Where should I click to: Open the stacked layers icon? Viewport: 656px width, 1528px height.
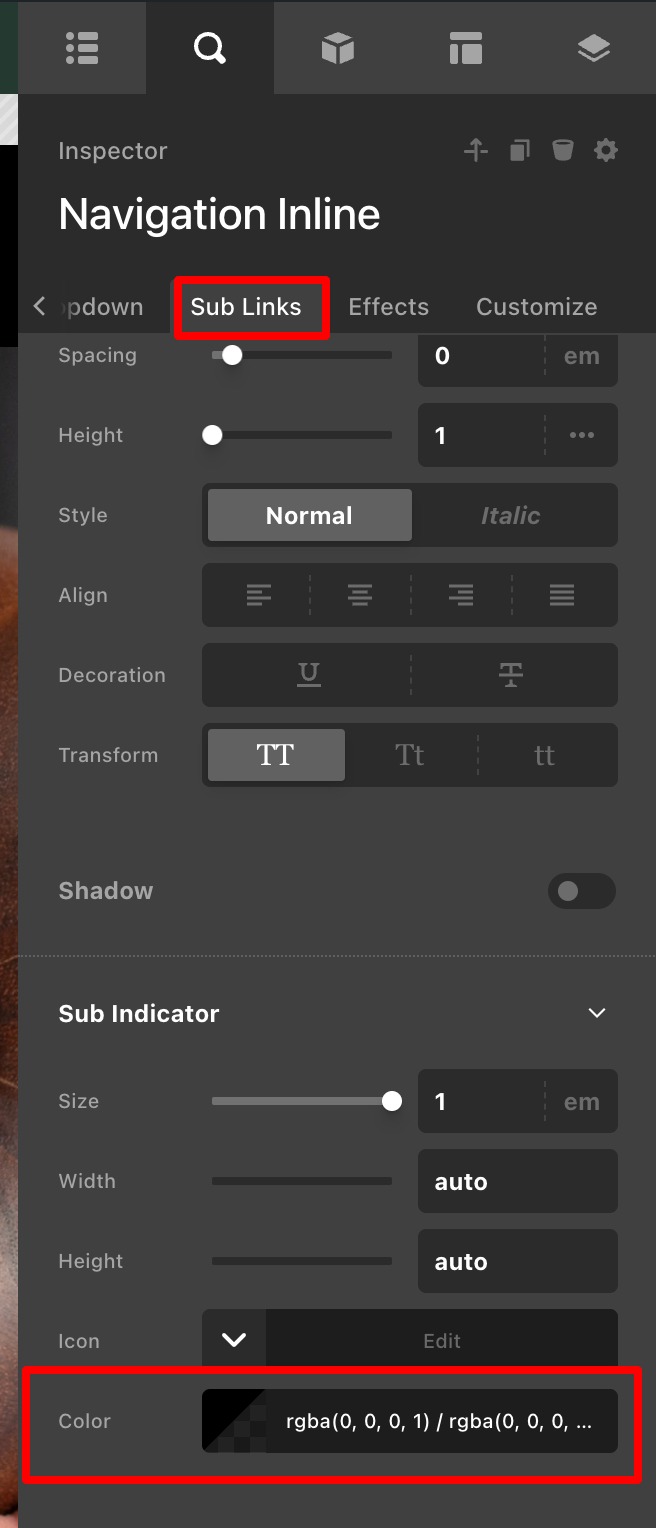[x=594, y=47]
